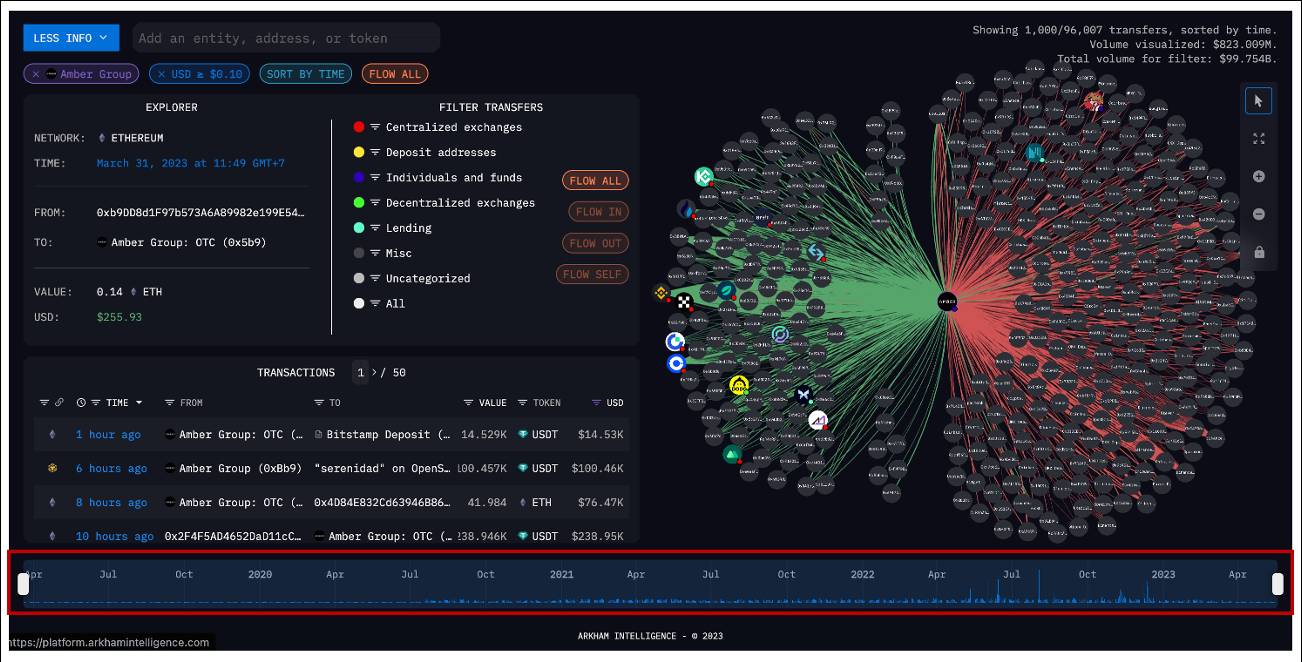This screenshot has width=1302, height=662.
Task: Click the dark blue butterfly logo node
Action: 802,396
